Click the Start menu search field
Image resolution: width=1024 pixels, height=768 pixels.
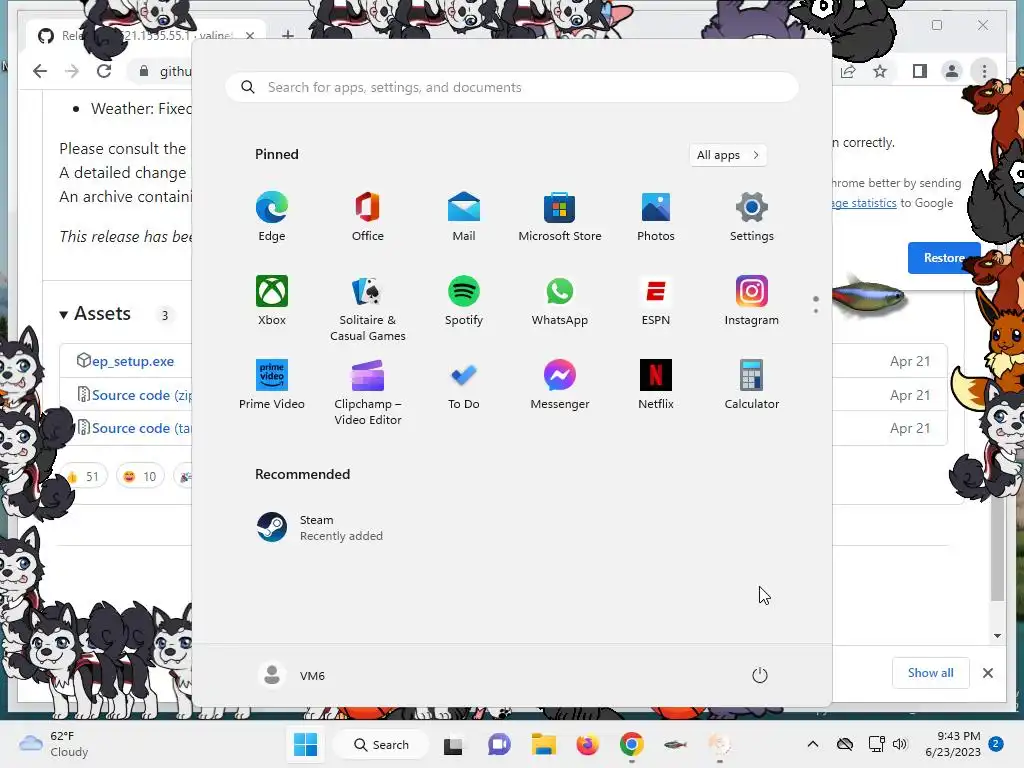[x=512, y=88]
